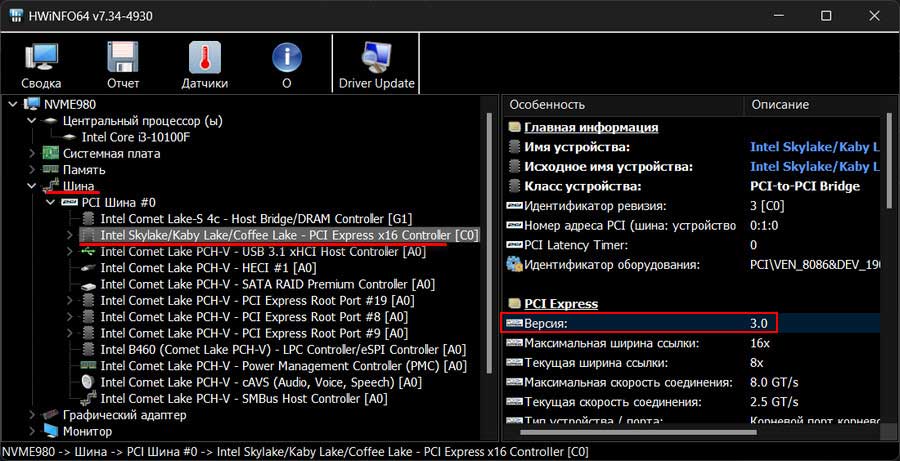Expand the USB 3.1 xHCI Host Controller node
The image size is (900, 461).
(x=69, y=251)
